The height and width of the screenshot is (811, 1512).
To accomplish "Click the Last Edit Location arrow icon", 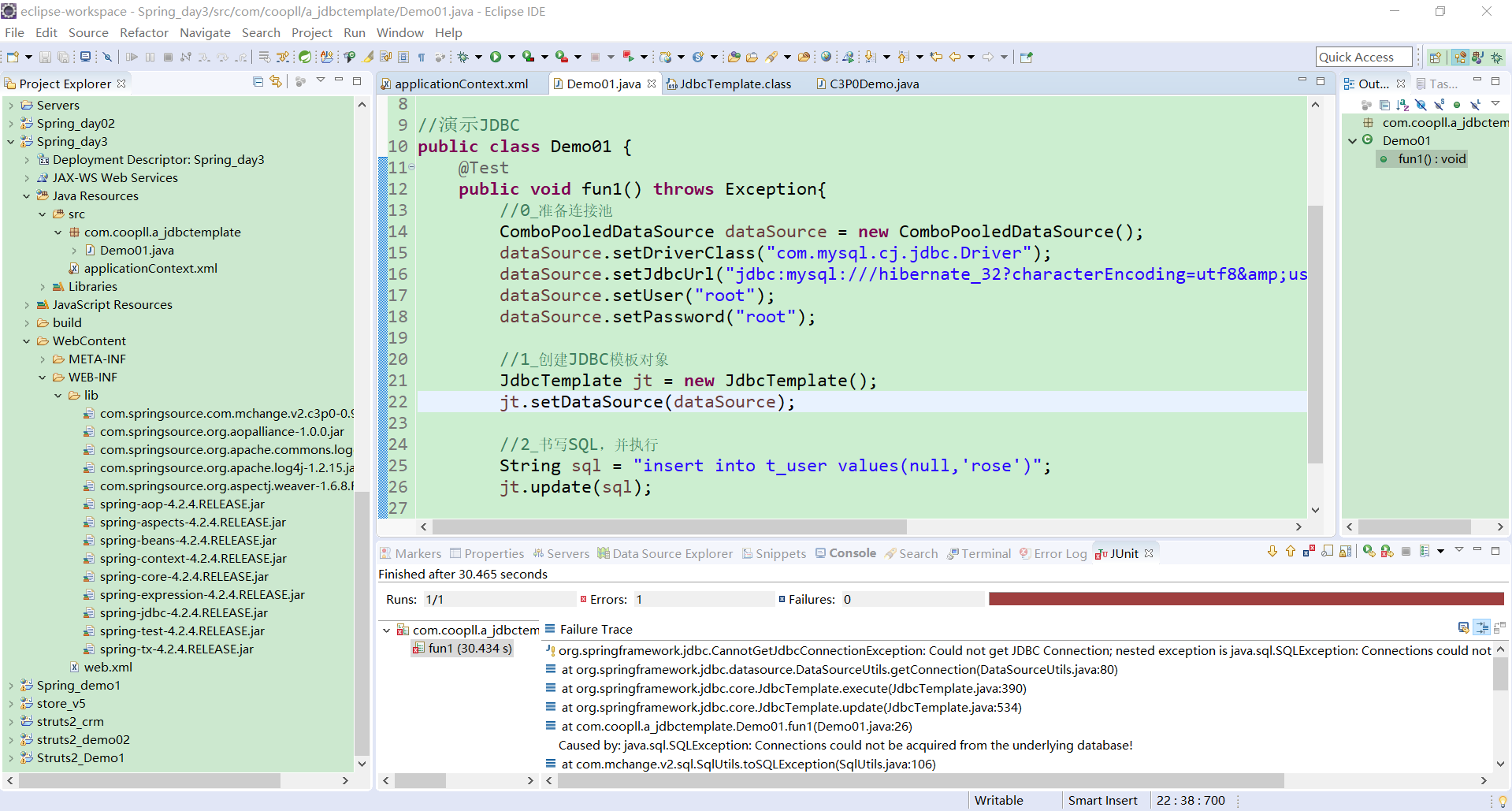I will (x=936, y=57).
